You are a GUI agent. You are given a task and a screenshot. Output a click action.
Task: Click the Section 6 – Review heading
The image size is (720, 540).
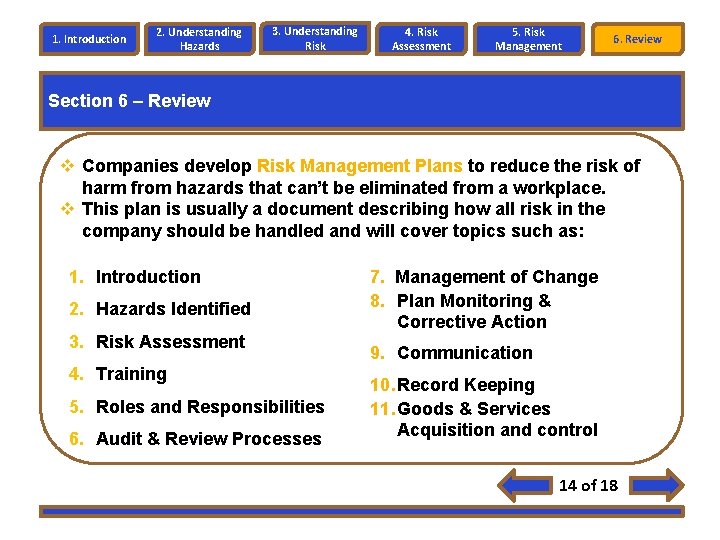point(129,101)
